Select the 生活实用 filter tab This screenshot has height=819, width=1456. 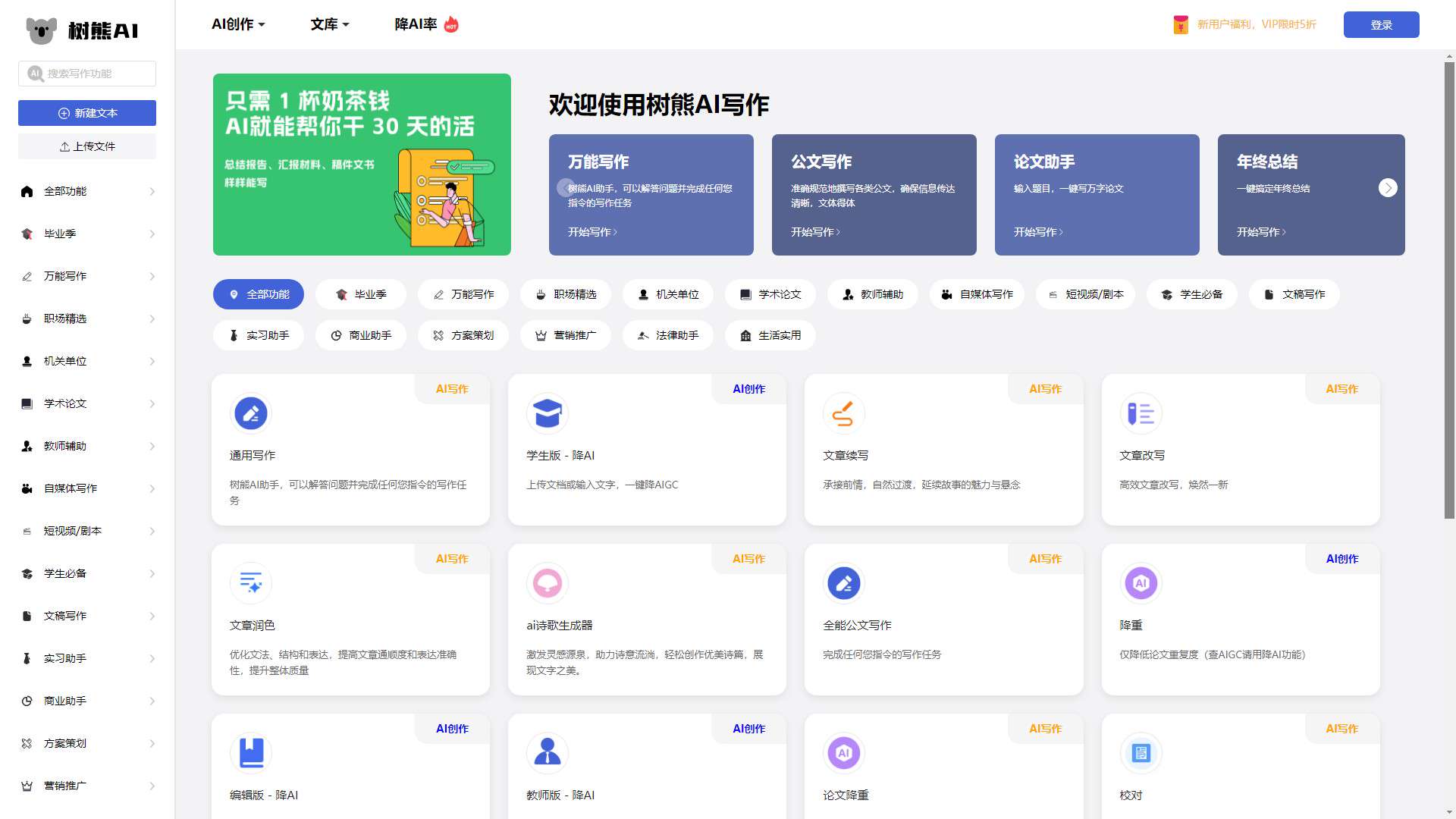click(x=770, y=335)
